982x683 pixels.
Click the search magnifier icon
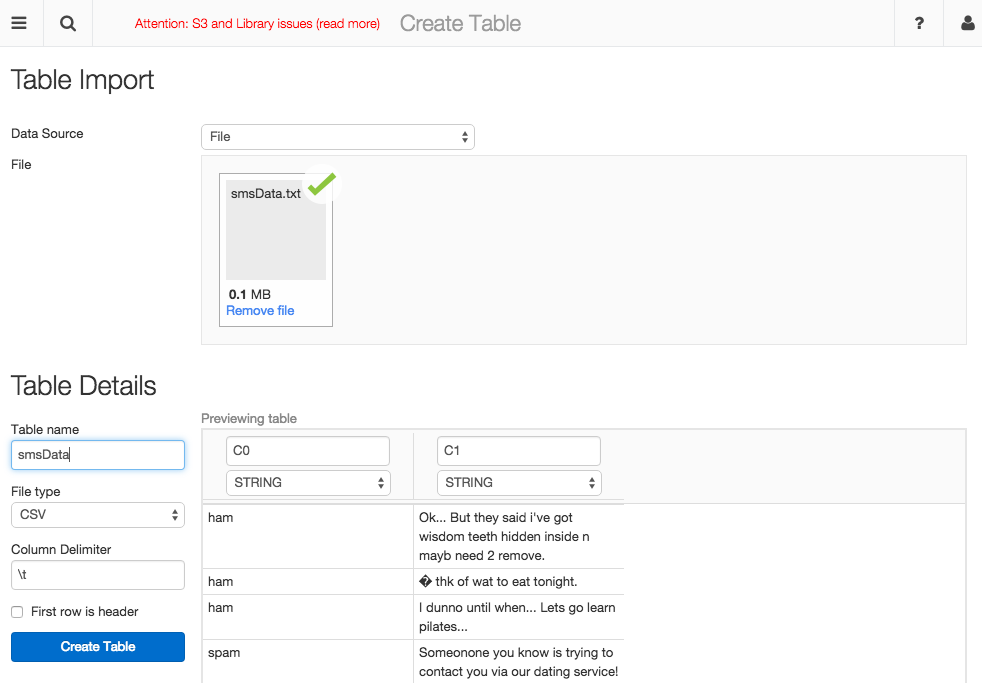click(x=68, y=23)
